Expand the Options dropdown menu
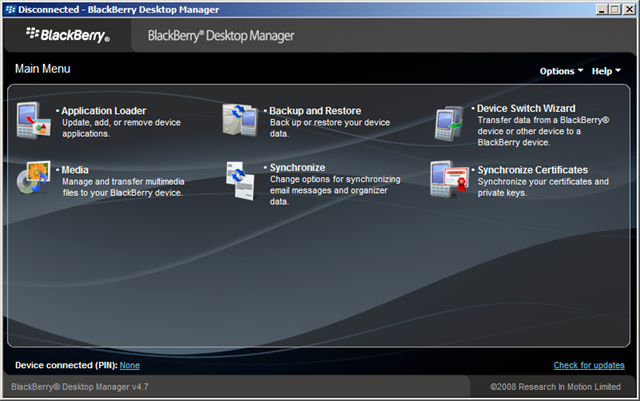640x401 pixels. (561, 71)
